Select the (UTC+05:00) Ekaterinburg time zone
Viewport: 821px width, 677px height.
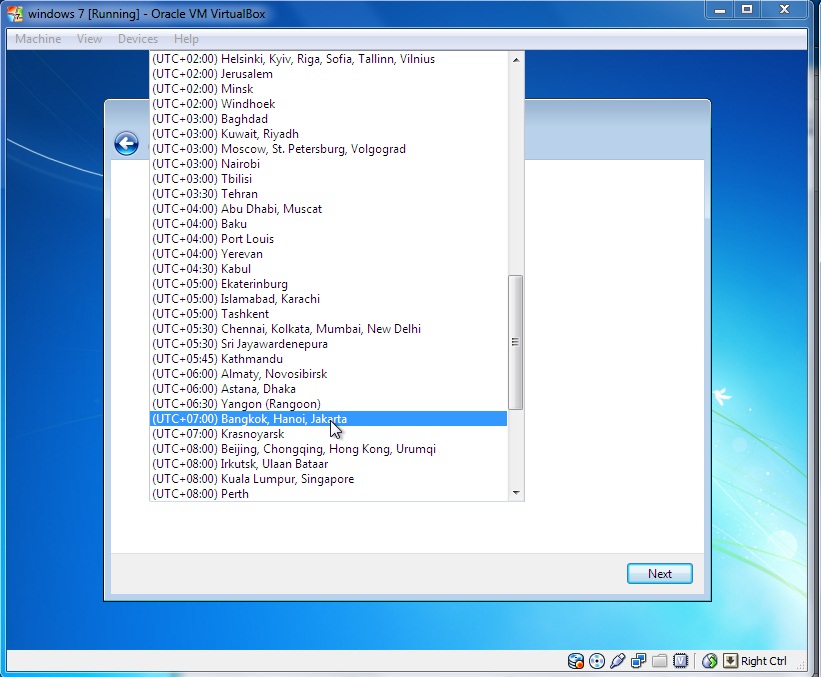328,284
